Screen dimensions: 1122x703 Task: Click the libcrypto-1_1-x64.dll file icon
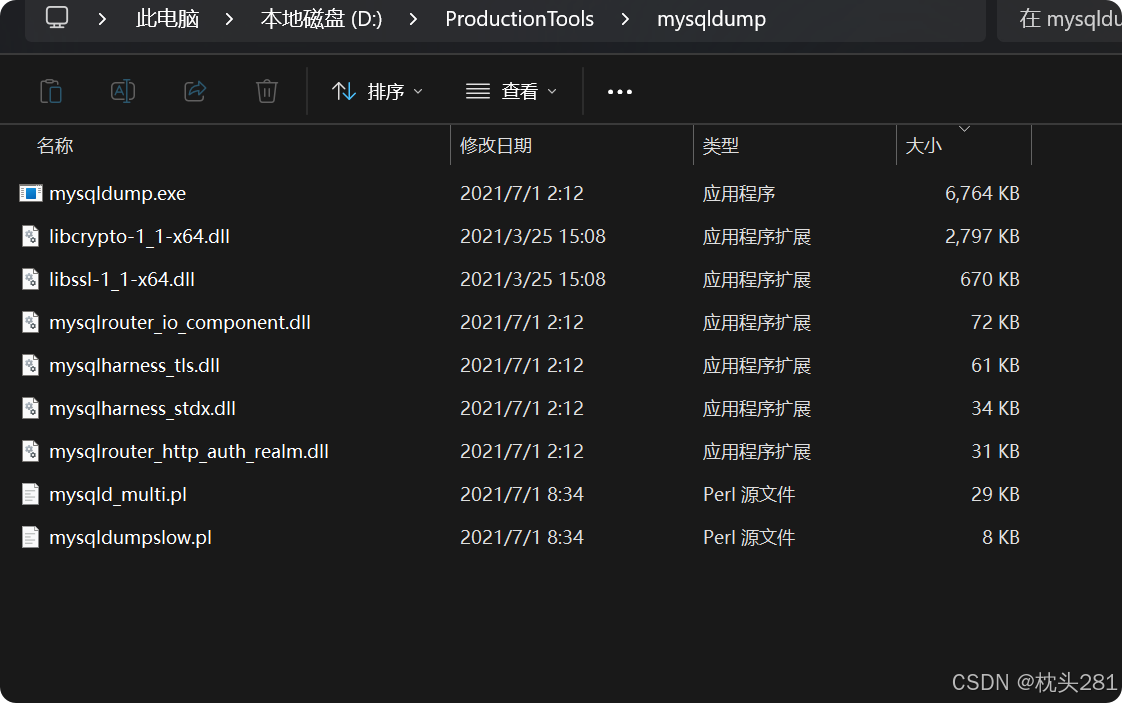tap(30, 236)
